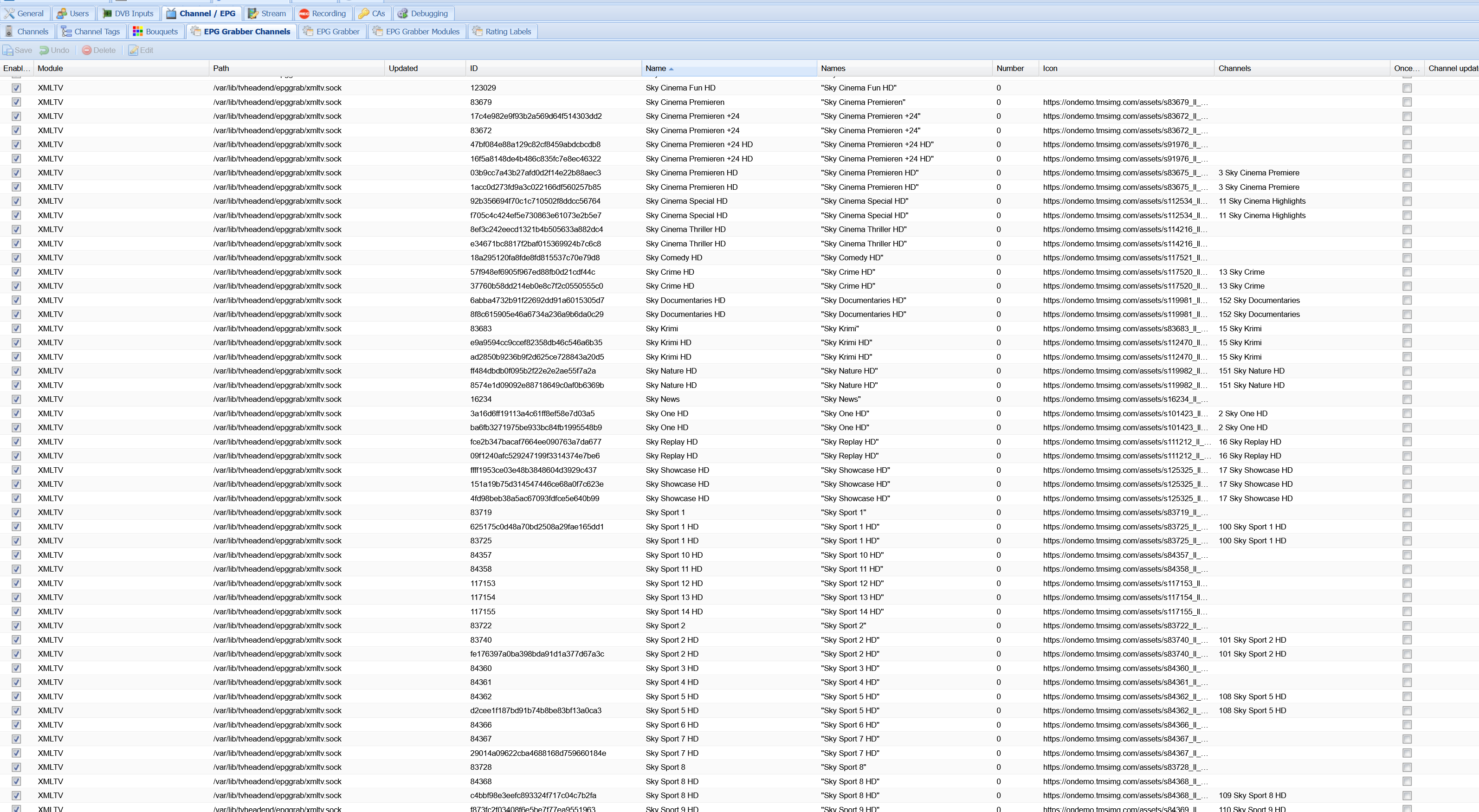
Task: Click the Rating Labels icon
Action: 477,32
